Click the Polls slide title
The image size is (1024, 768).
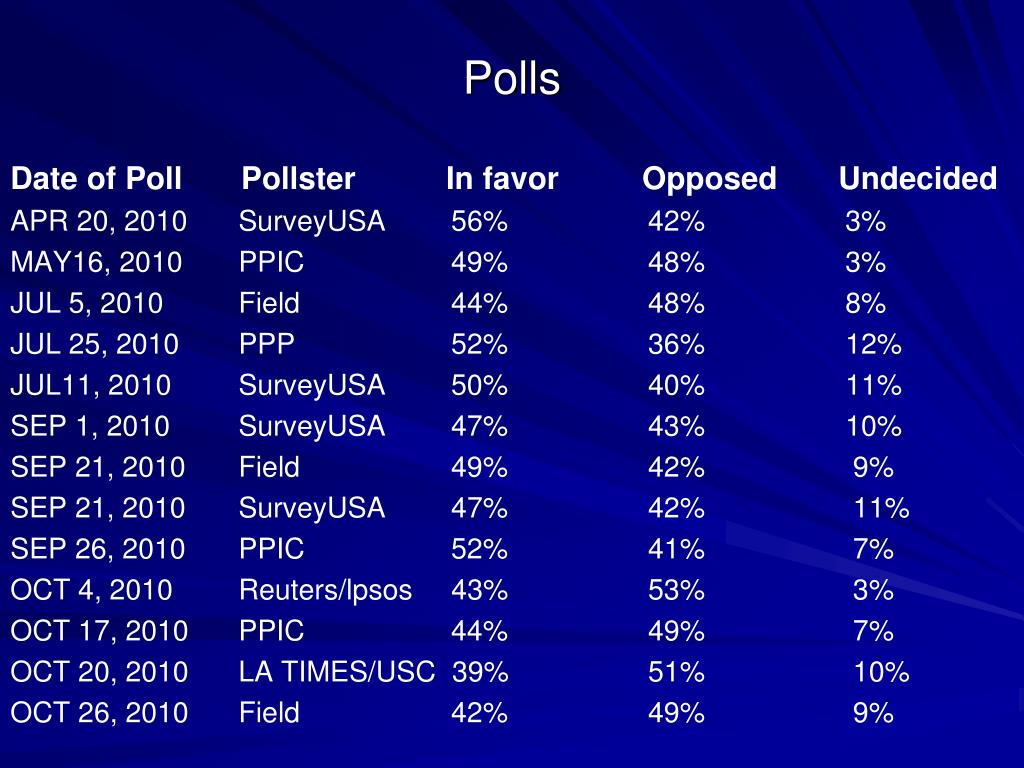tap(512, 79)
